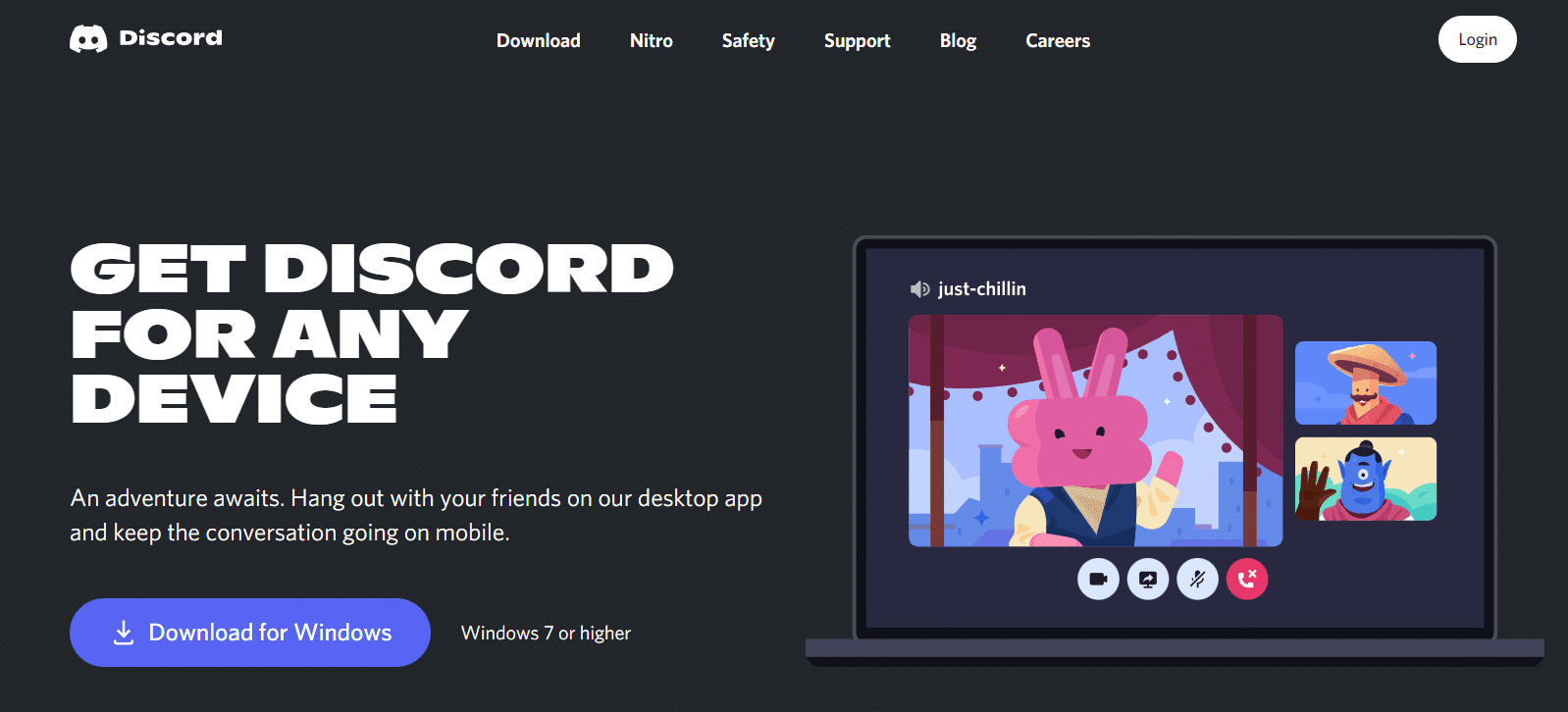Viewport: 1568px width, 712px height.
Task: Click the GET DISCORD FOR ANY DEVICE heading
Action: [372, 333]
